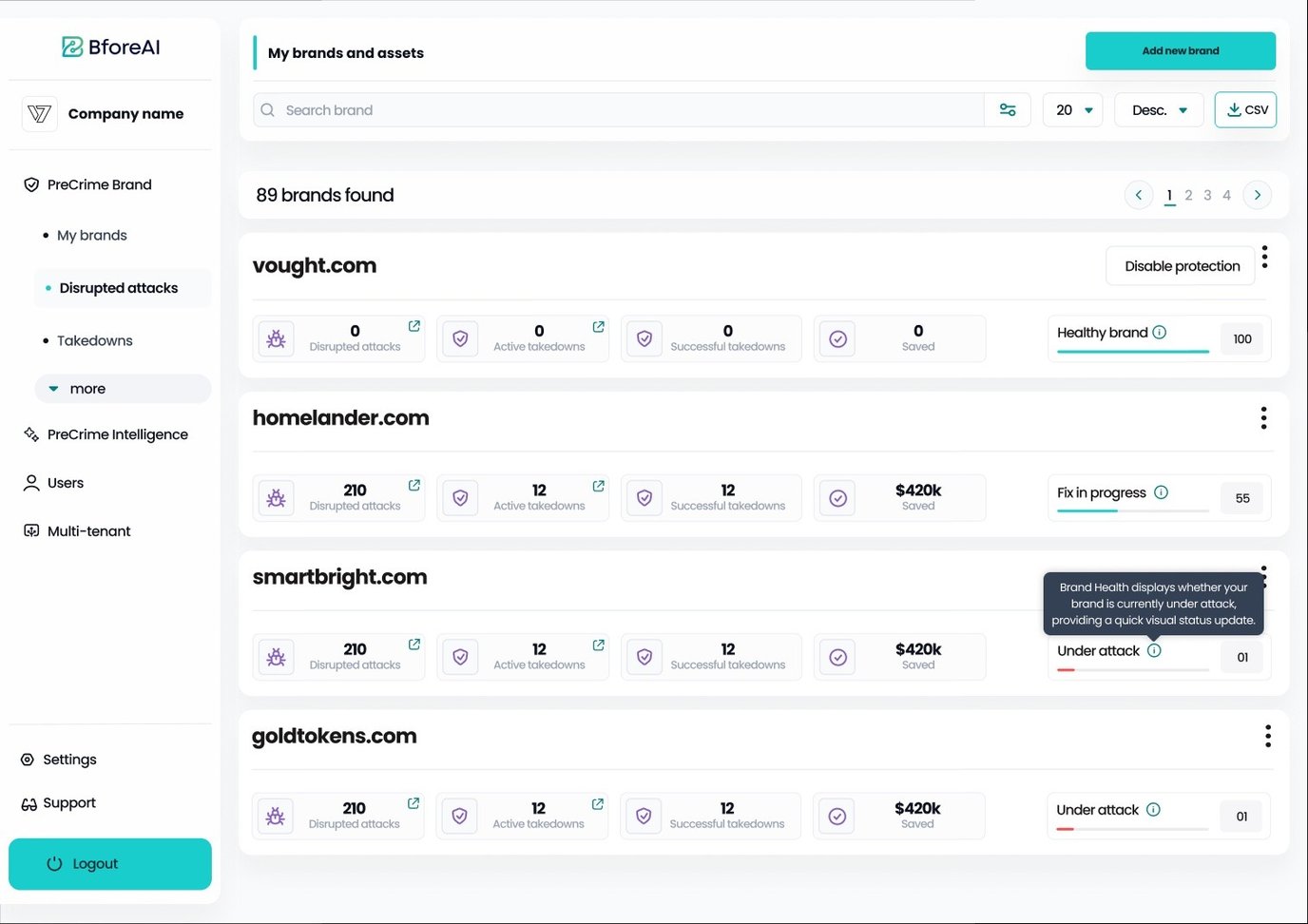
Task: Open PreCrime Brand in the sidebar
Action: click(88, 184)
